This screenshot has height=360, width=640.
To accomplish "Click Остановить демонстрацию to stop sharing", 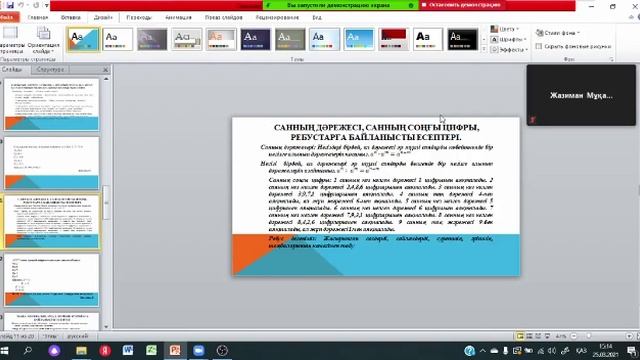I will click(461, 5).
